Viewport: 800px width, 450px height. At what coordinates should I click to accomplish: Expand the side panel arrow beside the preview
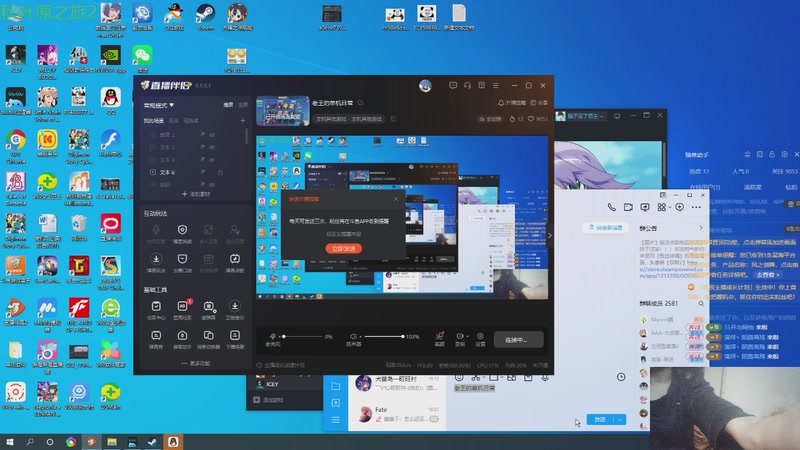(x=549, y=235)
